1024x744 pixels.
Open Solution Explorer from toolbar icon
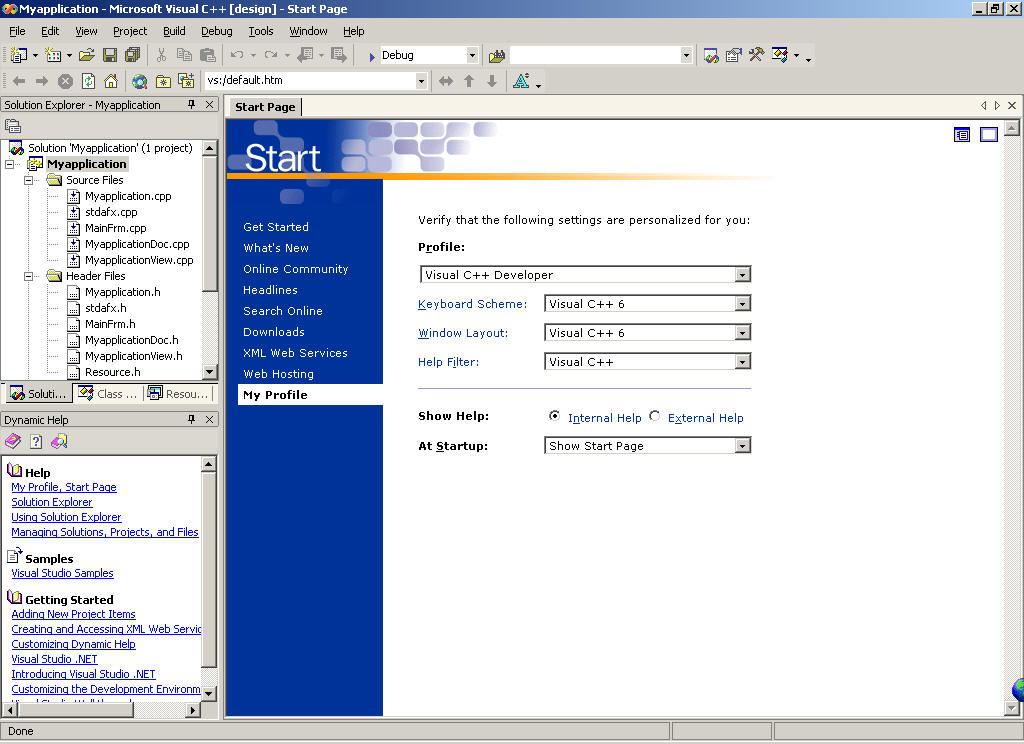[711, 56]
